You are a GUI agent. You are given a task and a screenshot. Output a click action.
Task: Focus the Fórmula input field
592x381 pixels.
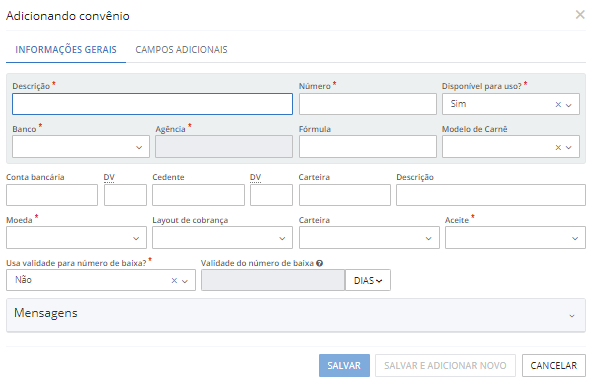pos(367,147)
